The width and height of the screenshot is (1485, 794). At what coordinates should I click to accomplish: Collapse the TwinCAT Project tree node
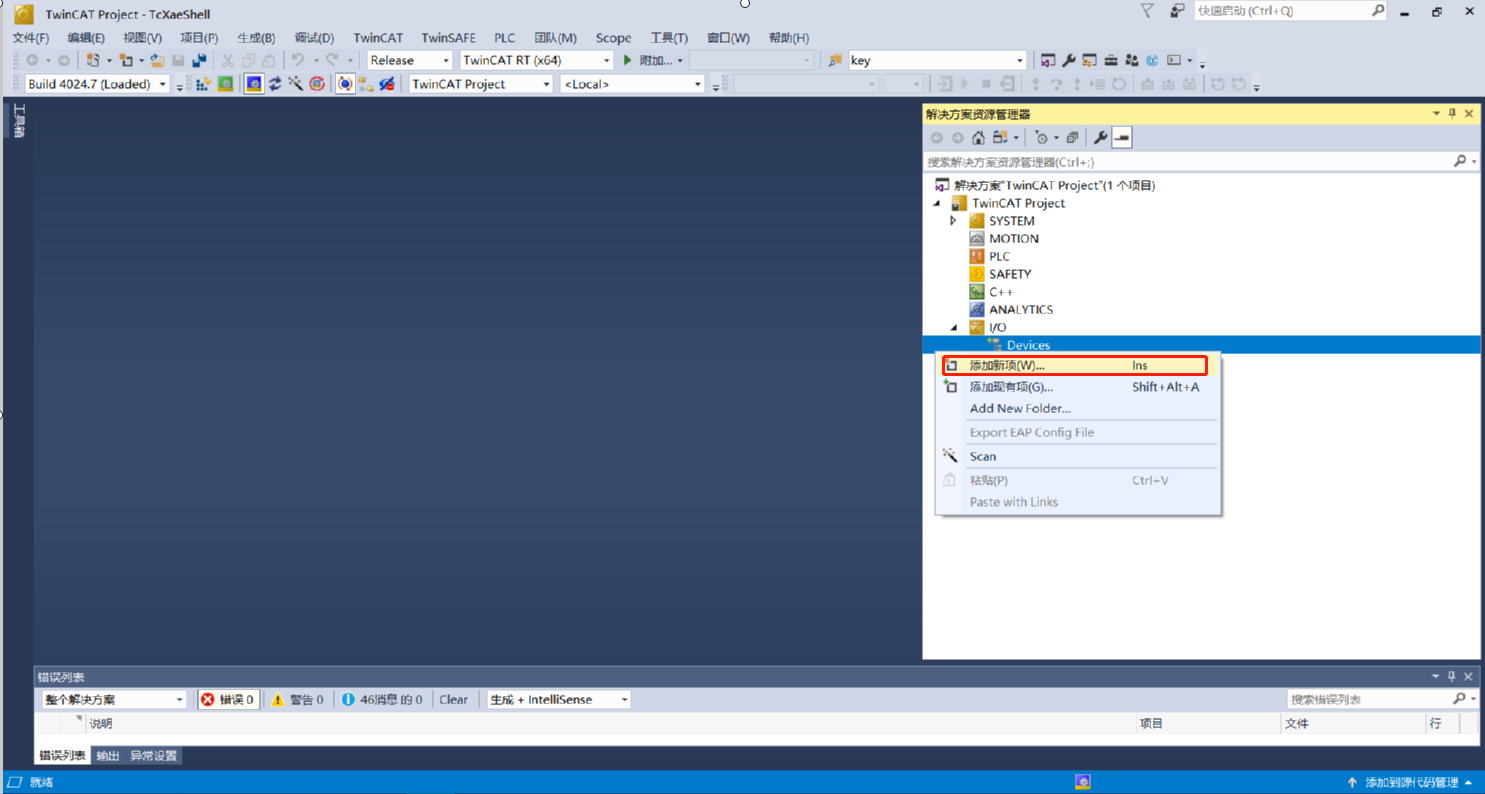[937, 203]
